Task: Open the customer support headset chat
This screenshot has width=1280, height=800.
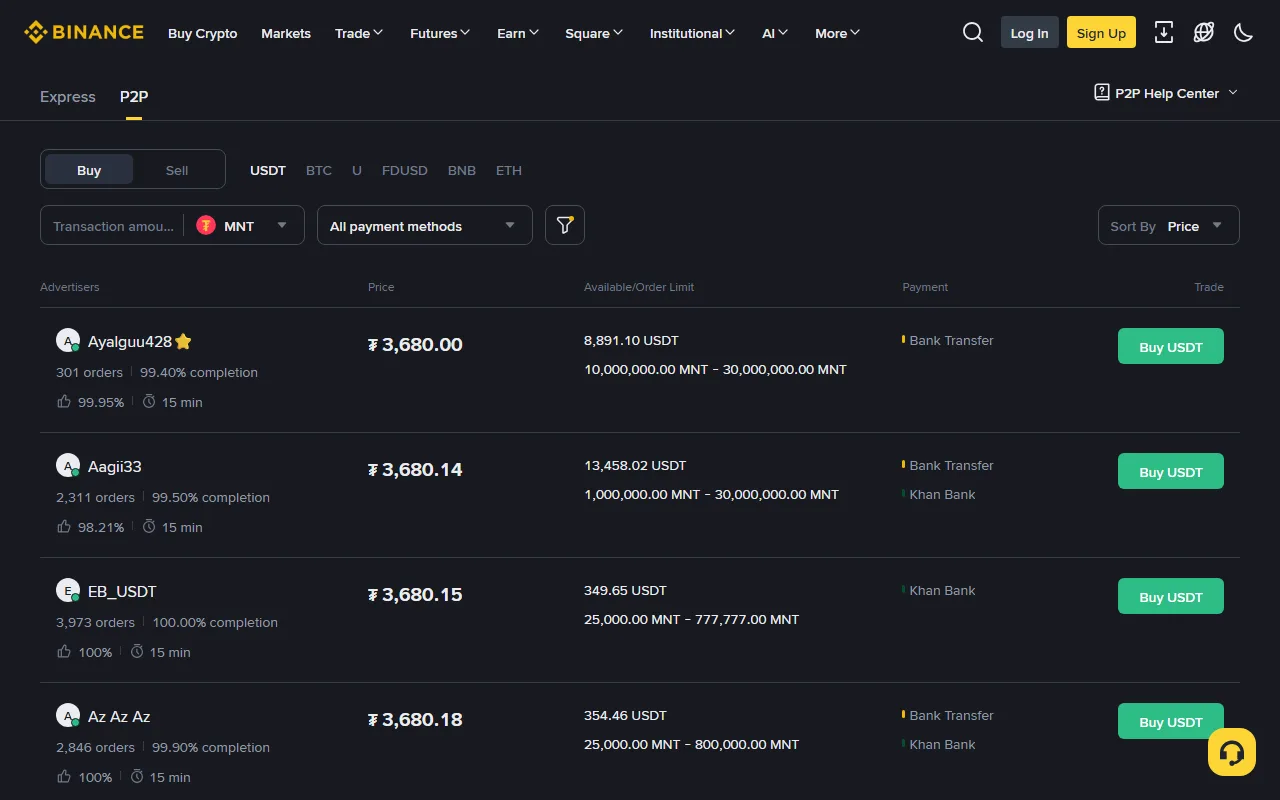Action: point(1232,752)
